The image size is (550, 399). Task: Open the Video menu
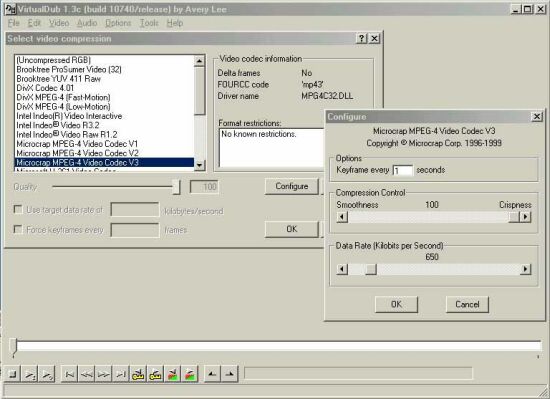pos(59,23)
